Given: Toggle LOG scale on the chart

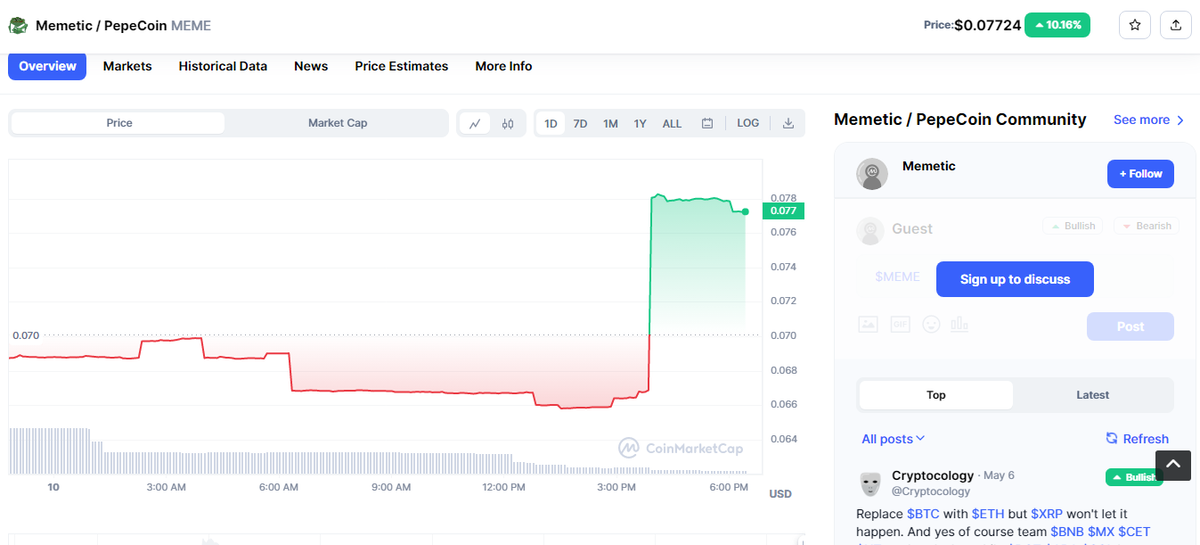Looking at the screenshot, I should coord(748,123).
